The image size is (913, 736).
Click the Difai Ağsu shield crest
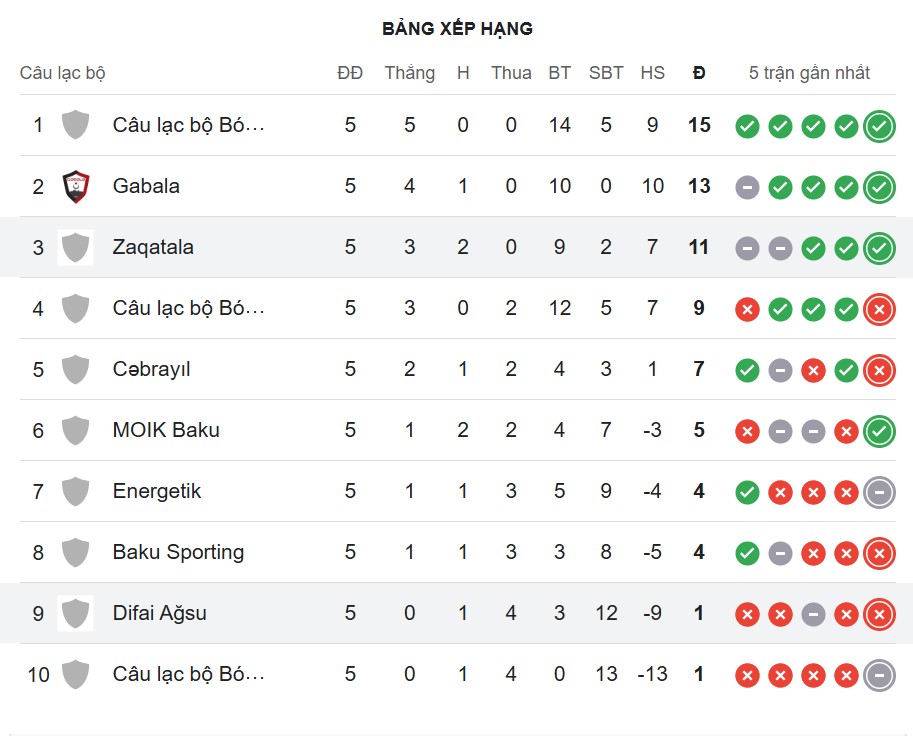click(x=76, y=613)
